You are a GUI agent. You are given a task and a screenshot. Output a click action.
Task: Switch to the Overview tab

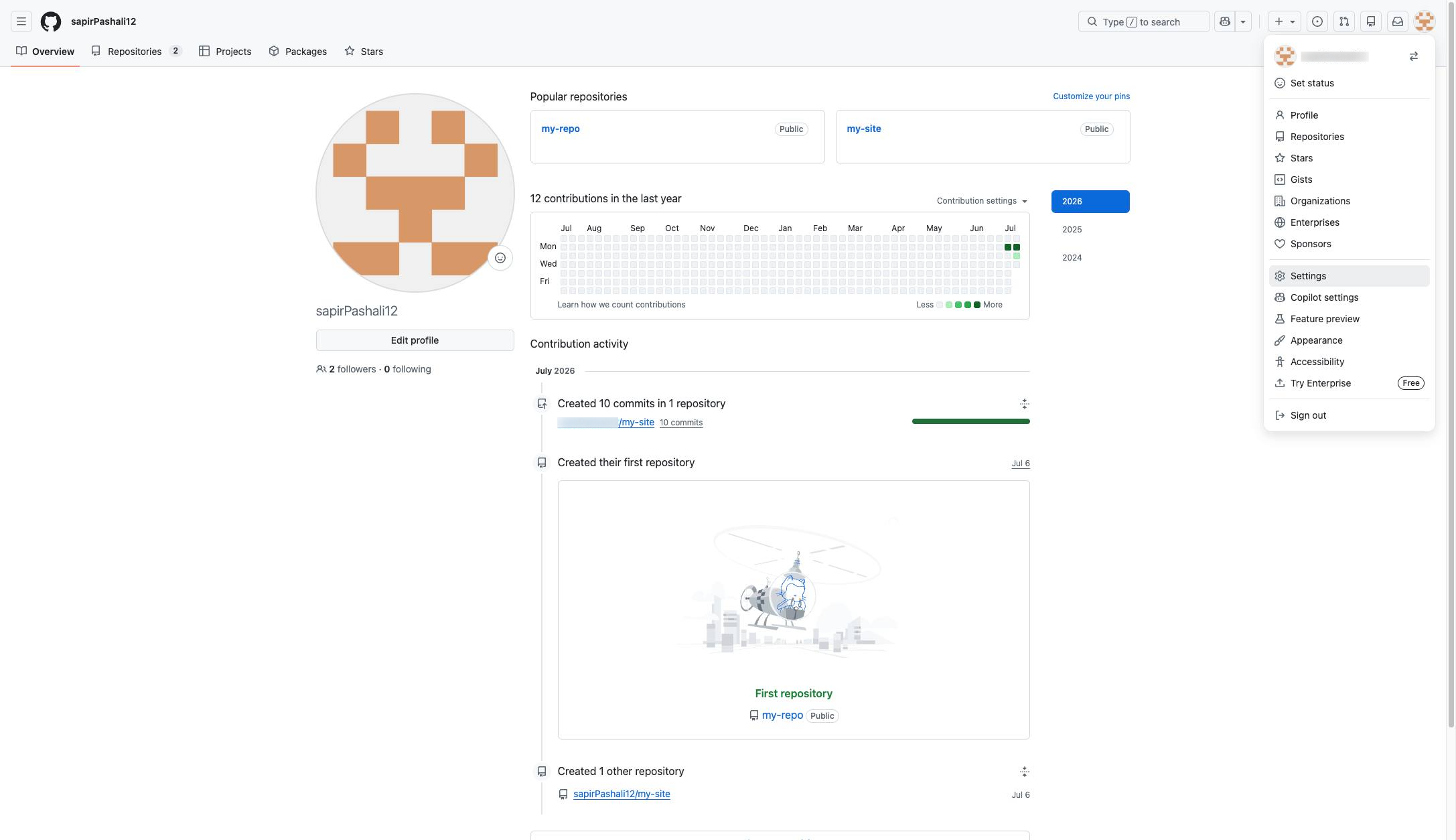45,52
